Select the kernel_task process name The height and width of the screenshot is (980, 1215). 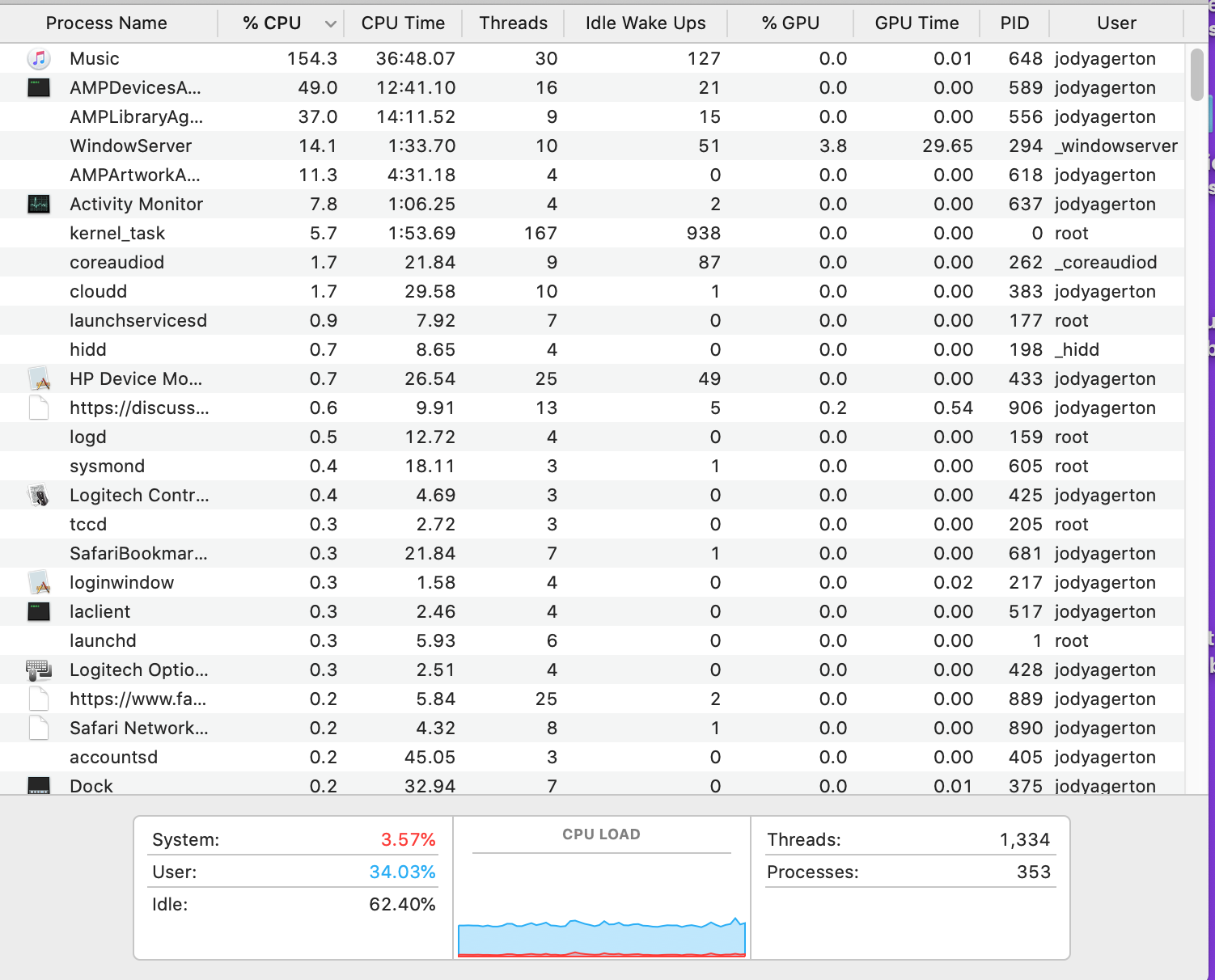117,233
